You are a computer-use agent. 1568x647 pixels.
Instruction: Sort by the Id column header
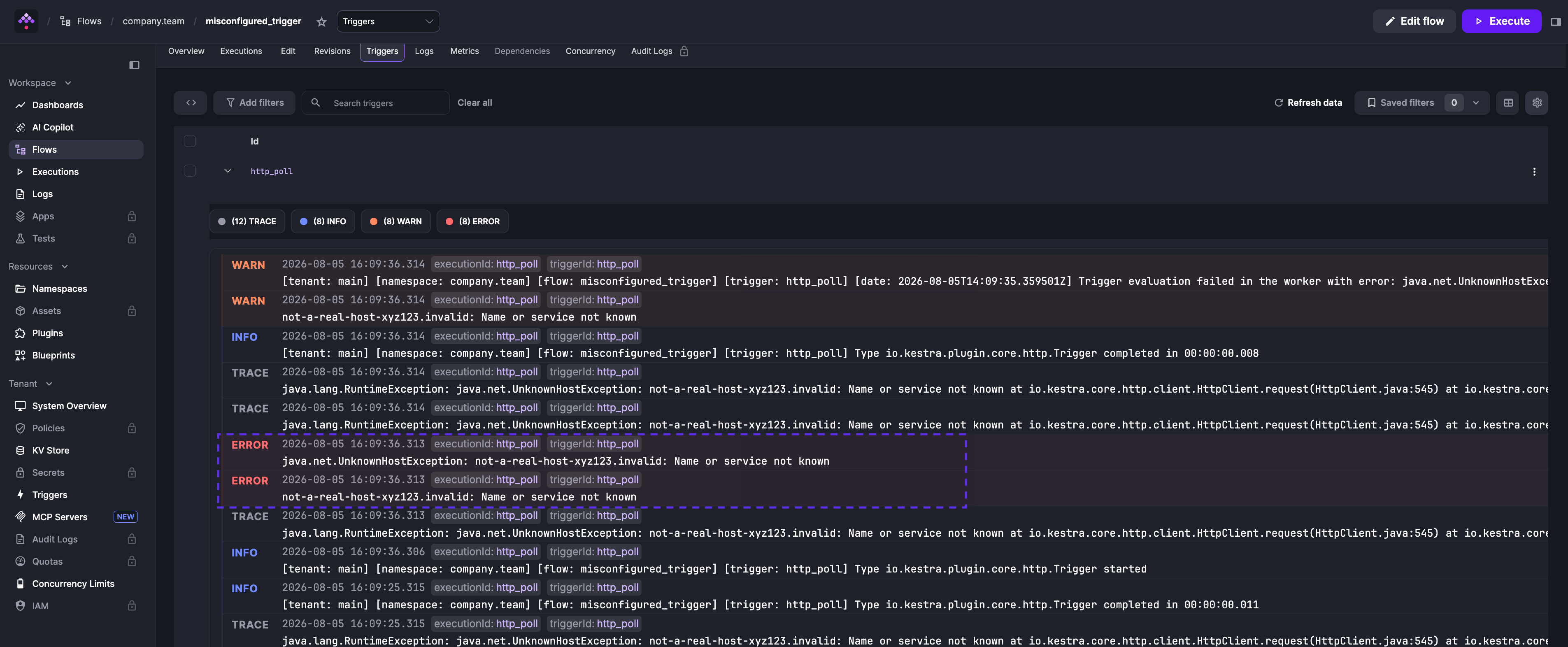click(254, 141)
